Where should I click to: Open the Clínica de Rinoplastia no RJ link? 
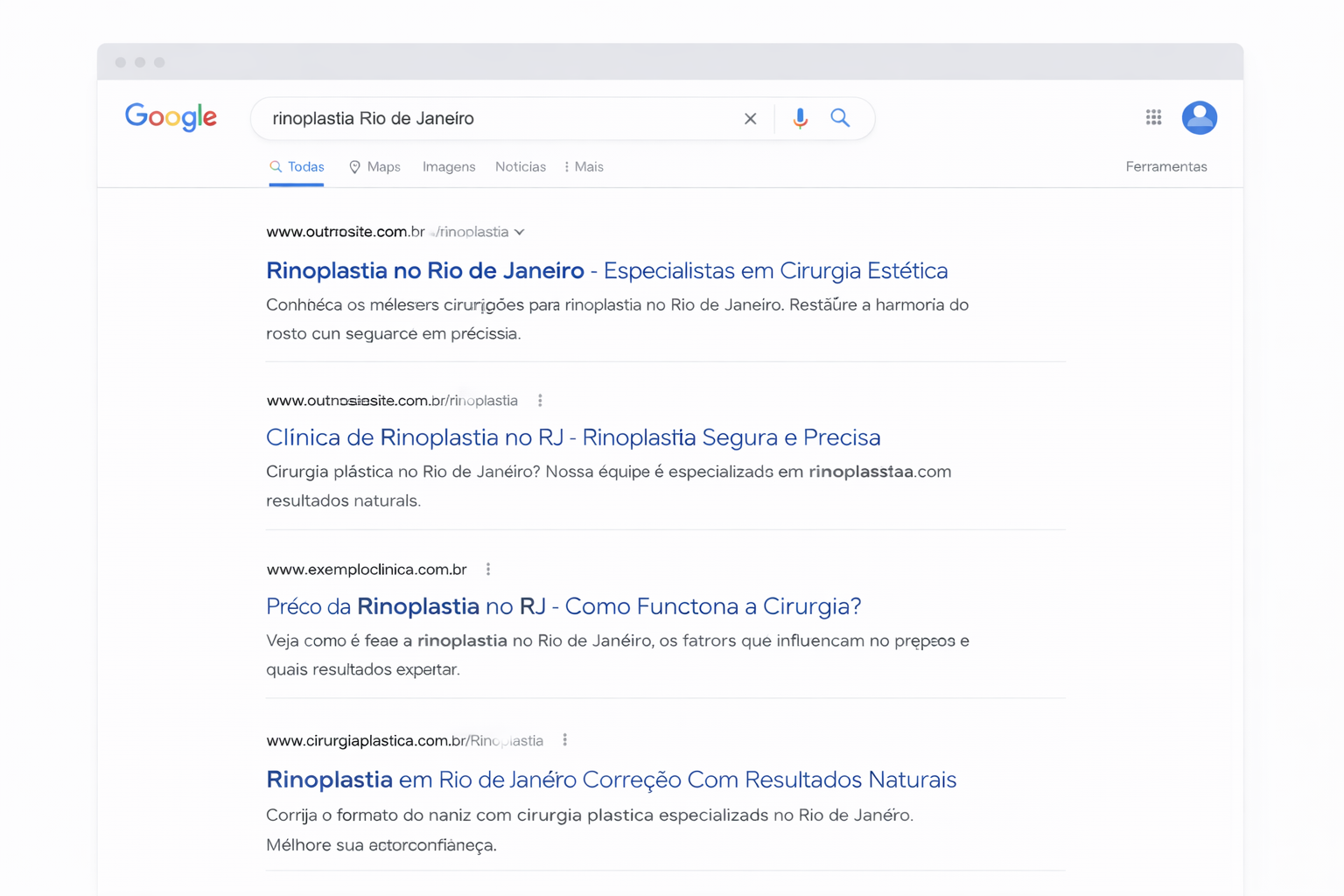coord(573,437)
